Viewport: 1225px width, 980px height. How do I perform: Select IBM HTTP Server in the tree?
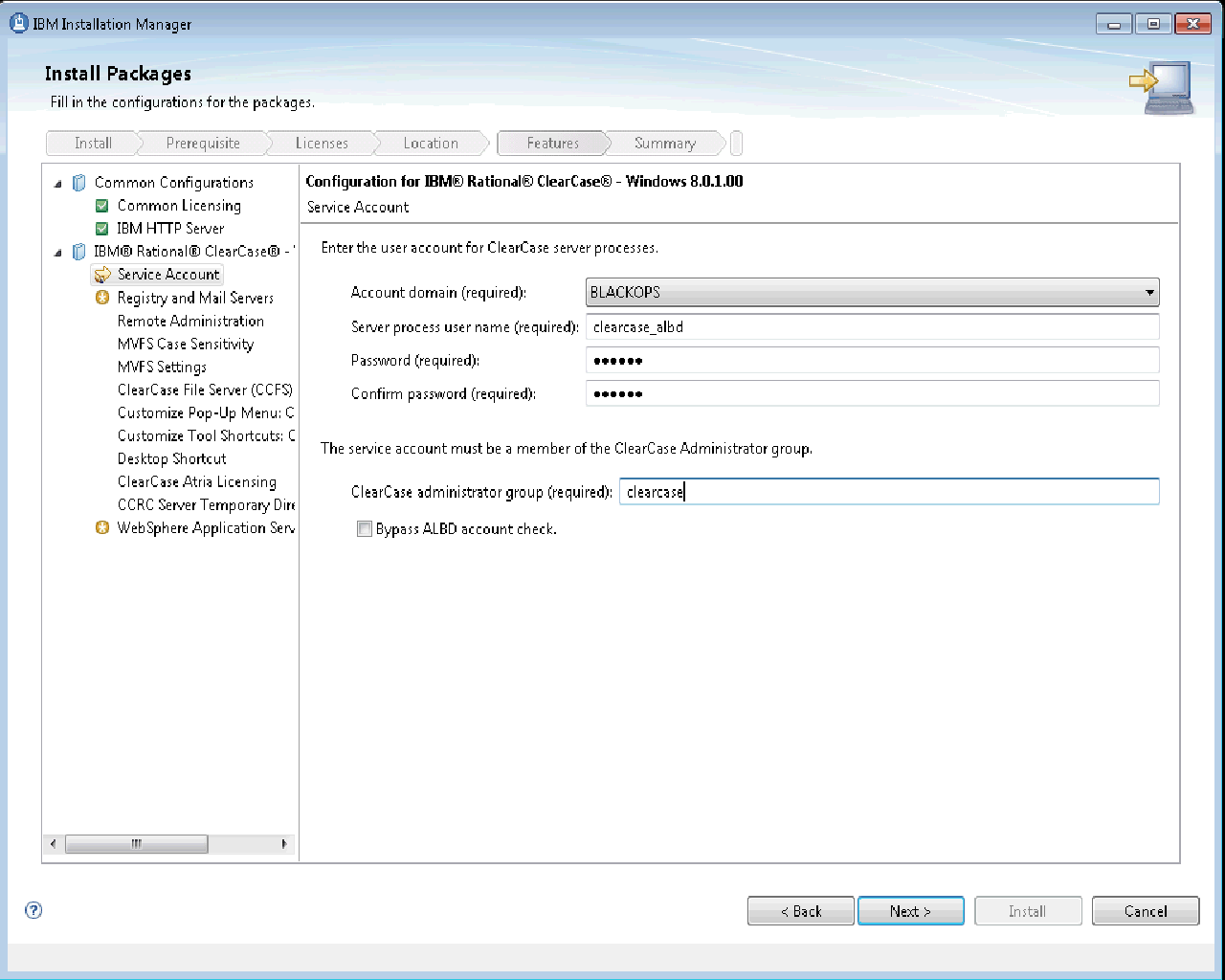[x=170, y=229]
